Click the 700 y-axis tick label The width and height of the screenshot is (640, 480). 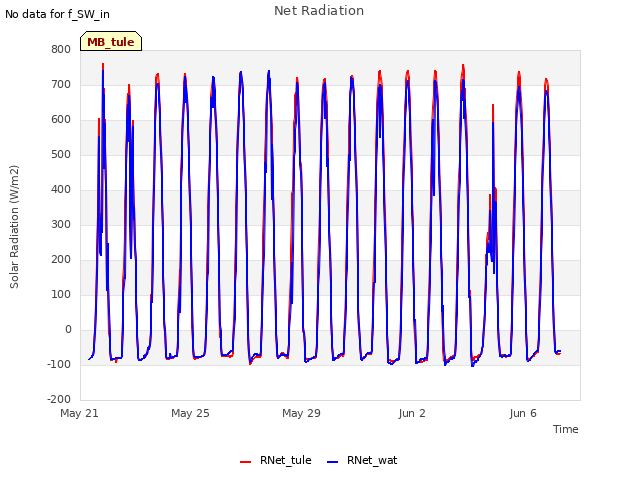pos(61,84)
